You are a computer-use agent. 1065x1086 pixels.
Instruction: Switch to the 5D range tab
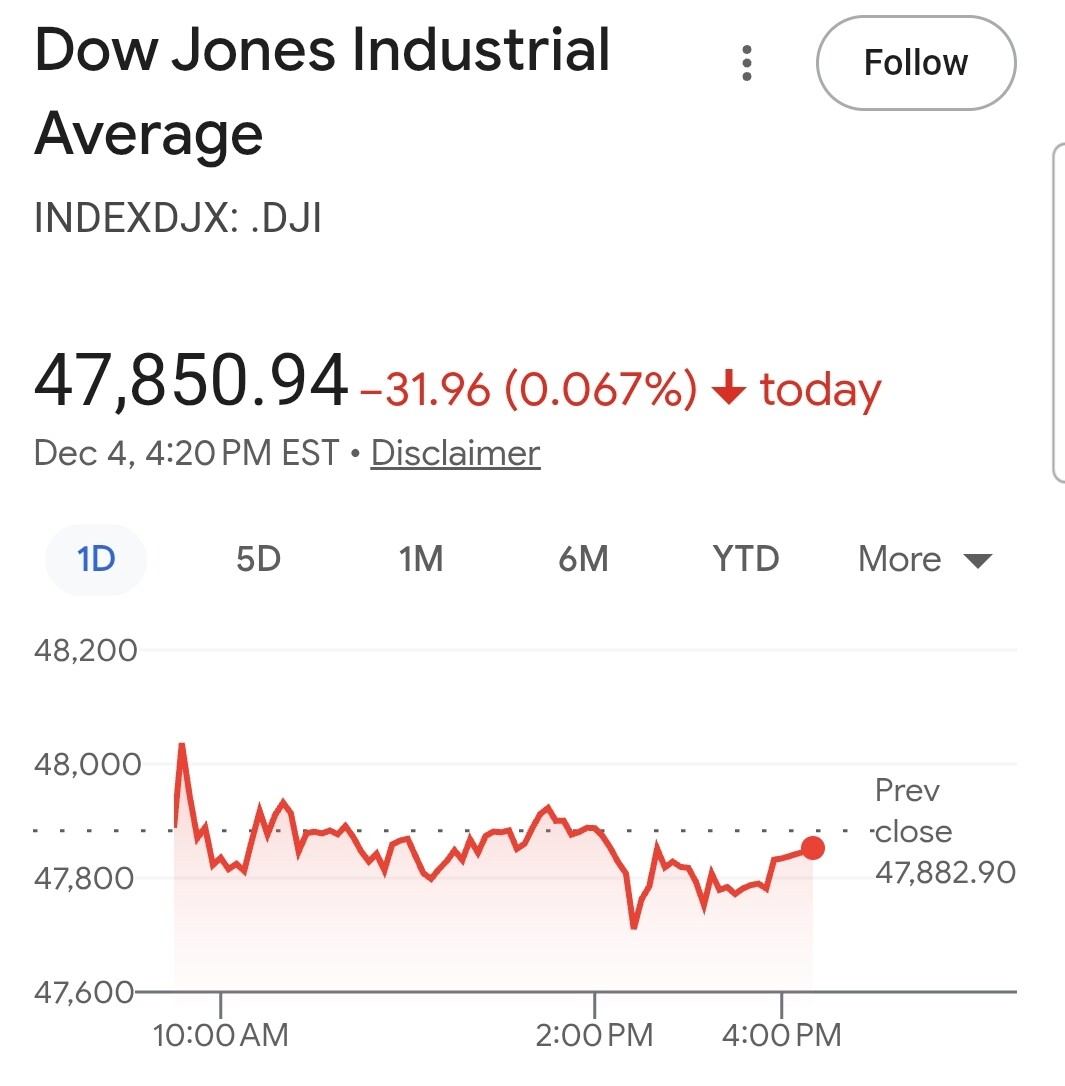click(258, 559)
